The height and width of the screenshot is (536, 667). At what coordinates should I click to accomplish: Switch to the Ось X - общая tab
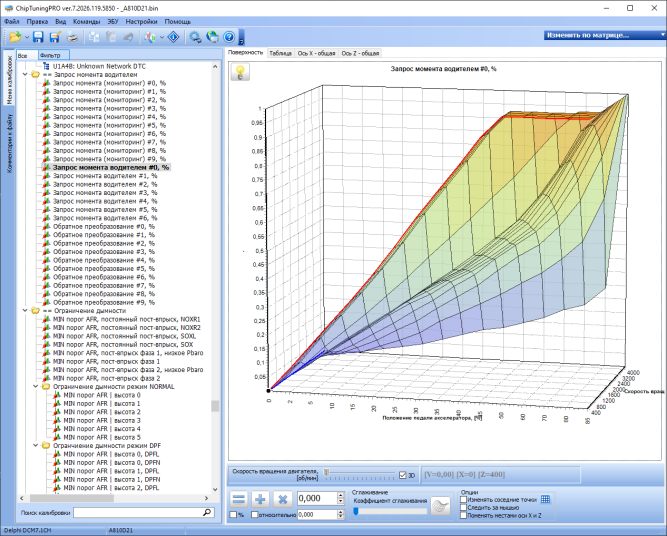316,53
